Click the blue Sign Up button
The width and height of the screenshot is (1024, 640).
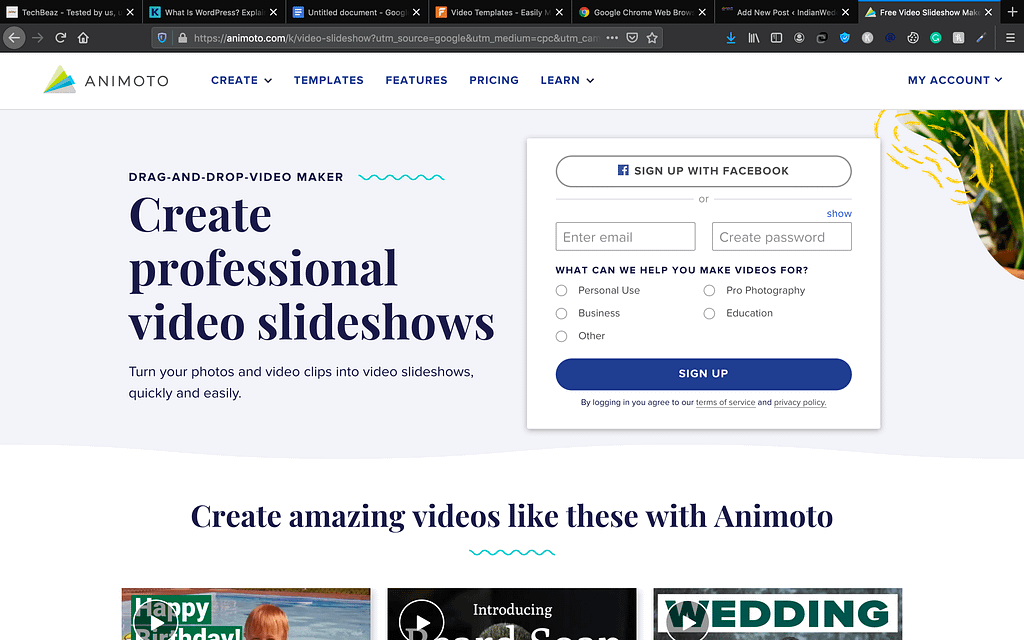(x=703, y=374)
